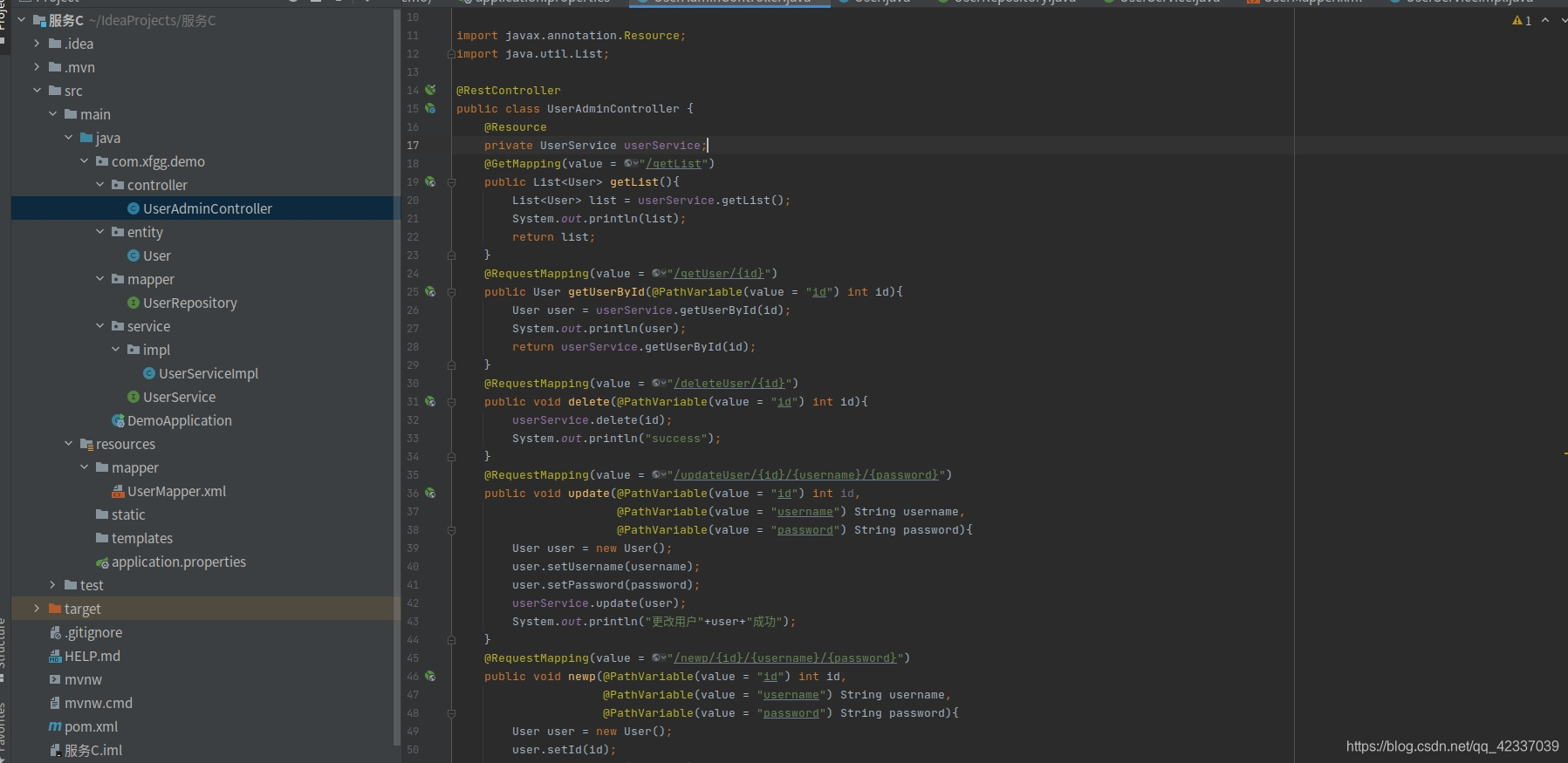Open the "/newp/{id}/{username}/{password}" link

click(x=784, y=657)
